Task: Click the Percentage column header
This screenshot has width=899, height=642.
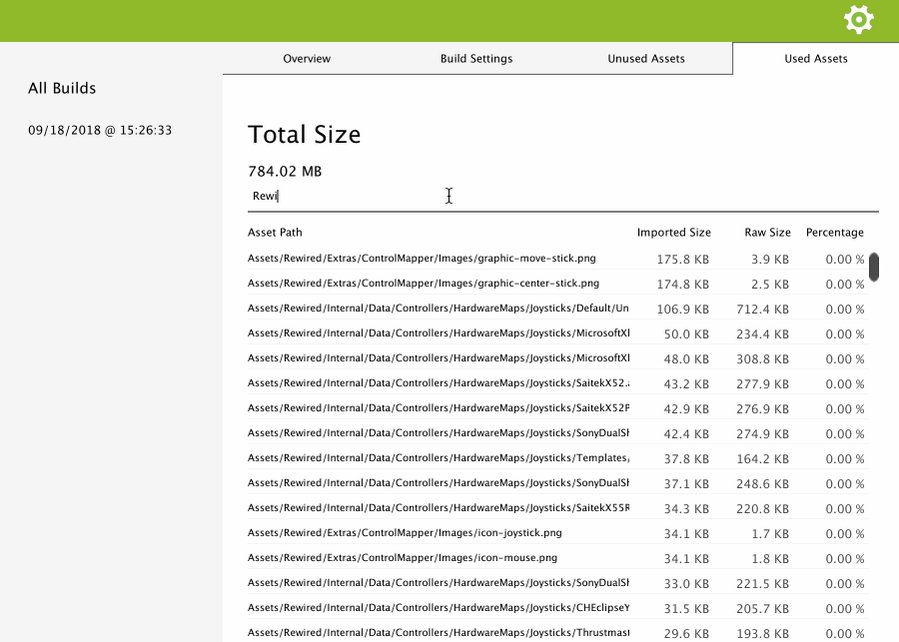Action: (x=834, y=232)
